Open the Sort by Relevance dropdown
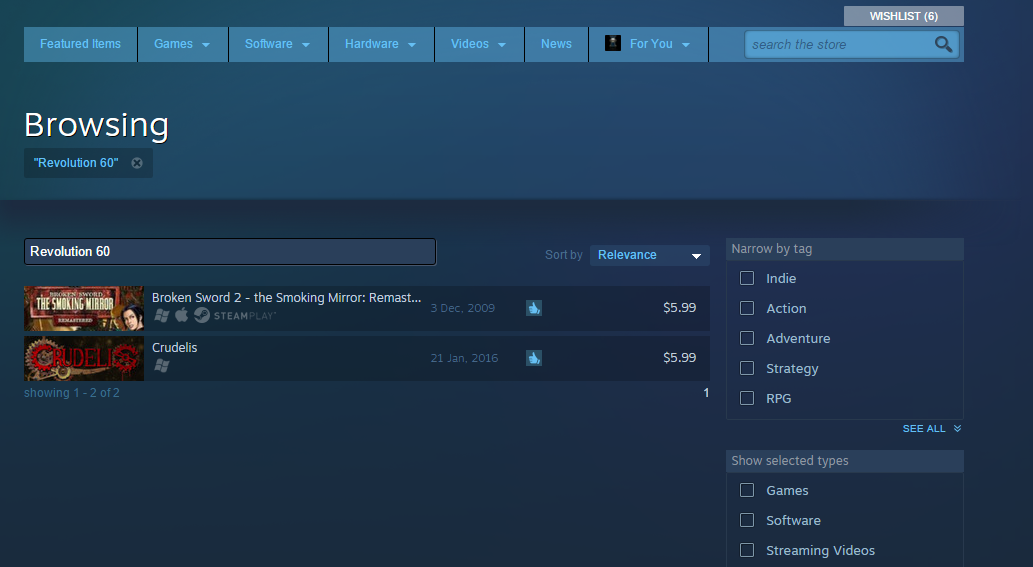Screen dimensions: 1033x567 [650, 255]
